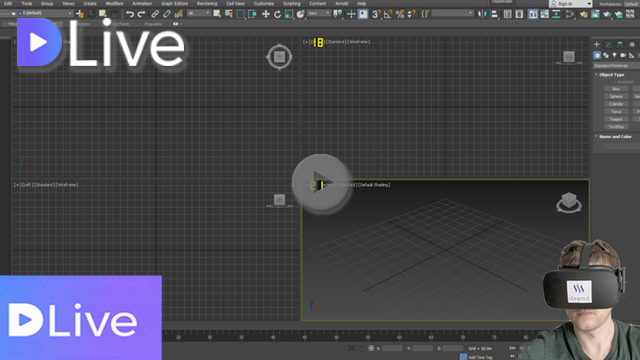Enable the AutoGrid checkbox

point(615,82)
